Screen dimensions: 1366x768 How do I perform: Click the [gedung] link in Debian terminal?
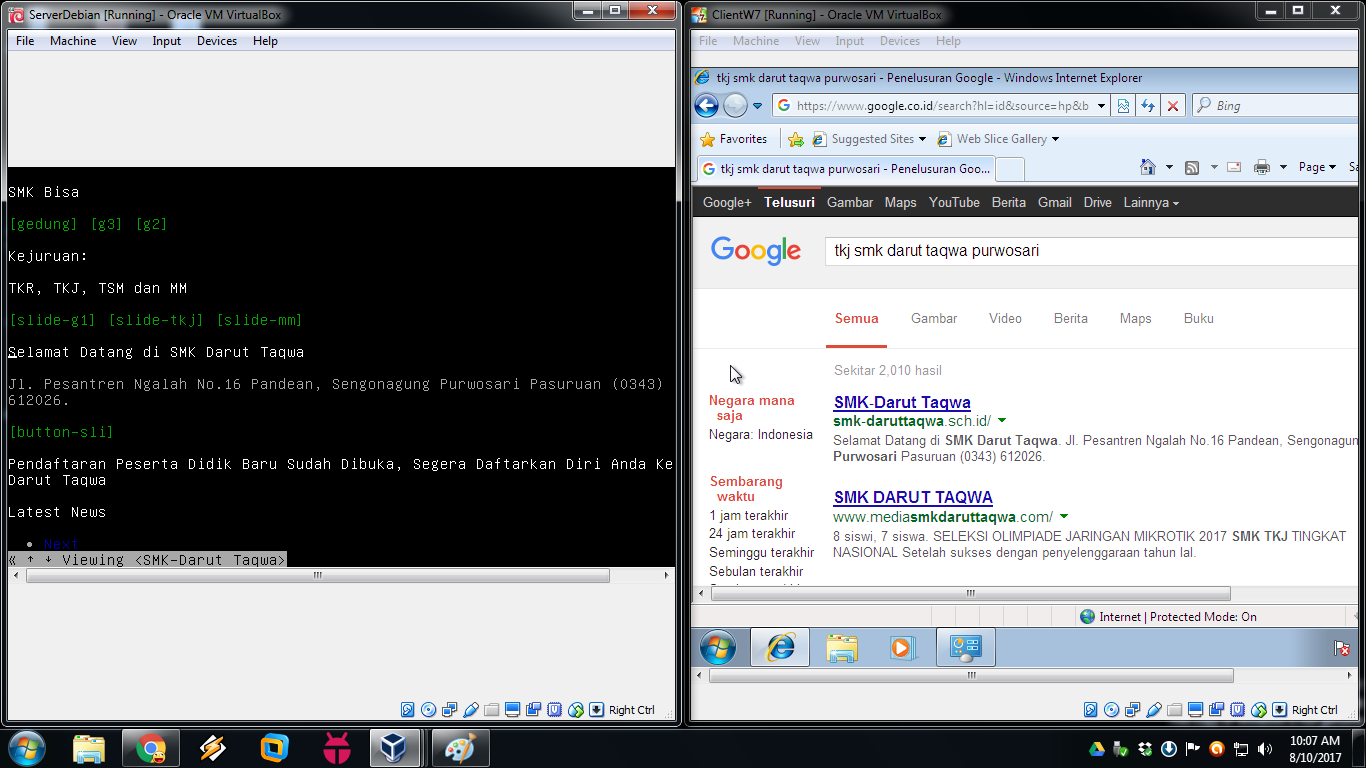click(x=43, y=224)
